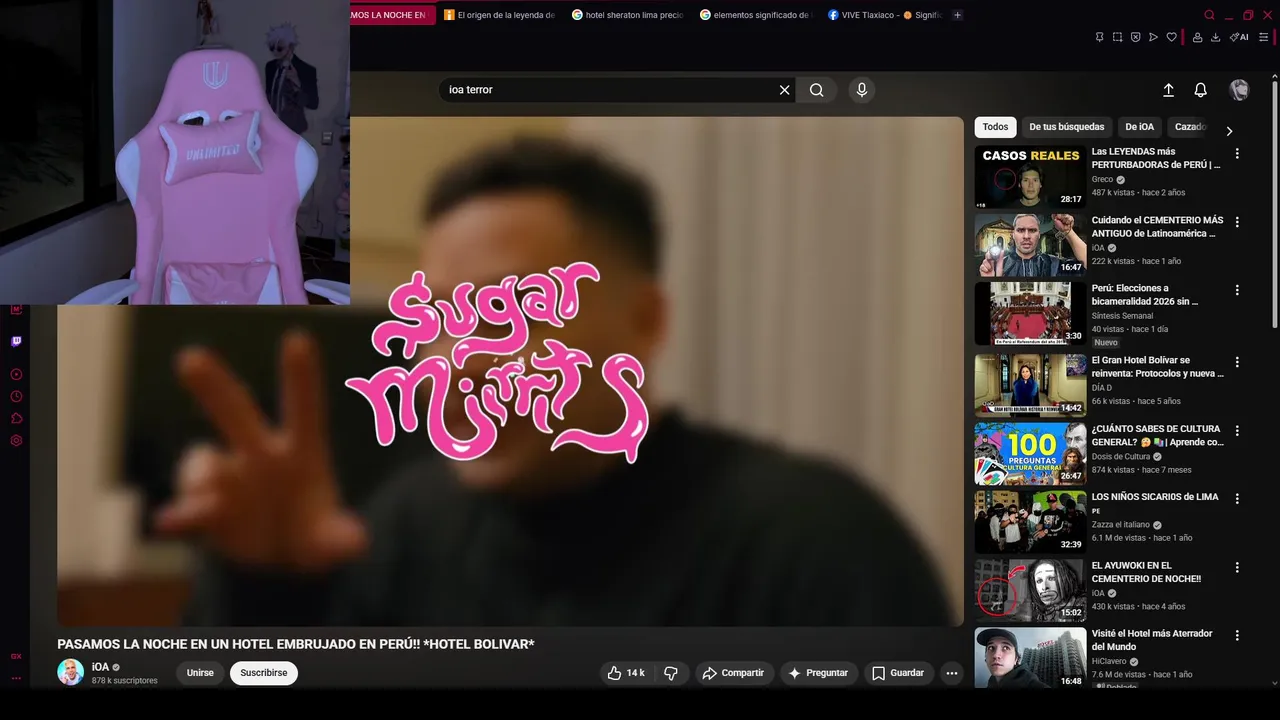Show more filter chips with arrow
The width and height of the screenshot is (1280, 720).
point(1229,131)
